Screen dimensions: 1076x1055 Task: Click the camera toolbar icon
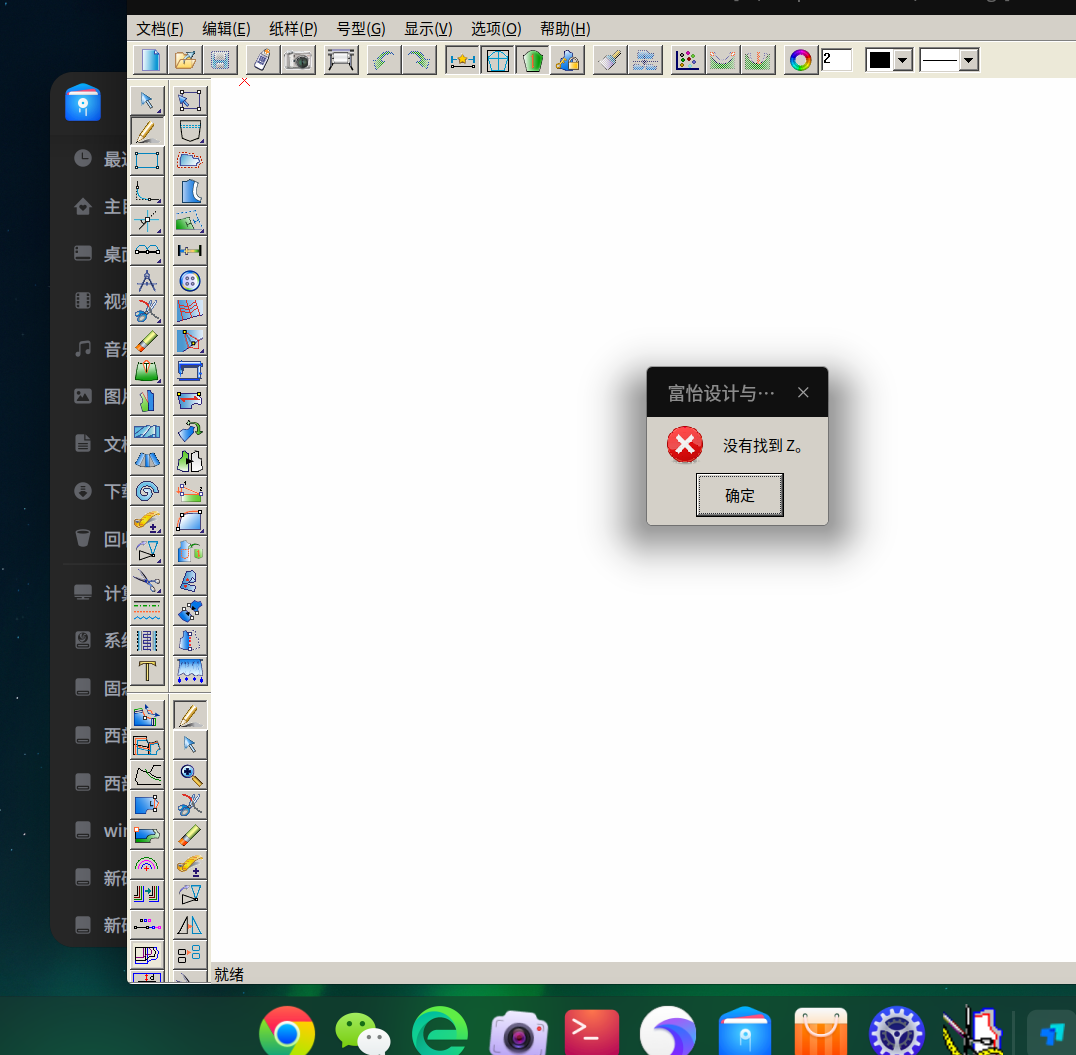(298, 60)
